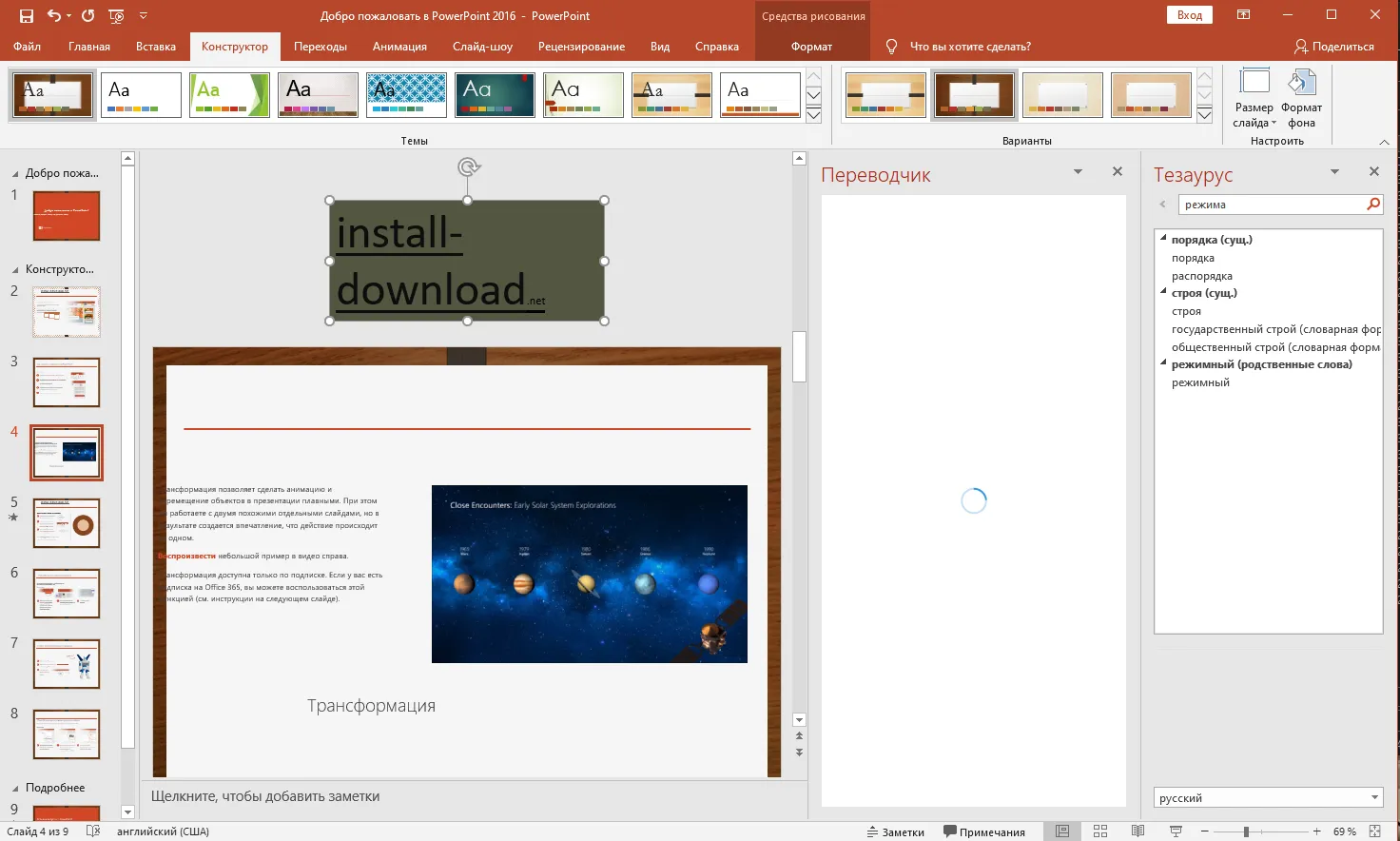Select slide 5 thumbnail in slide panel
1400x841 pixels.
[x=67, y=523]
